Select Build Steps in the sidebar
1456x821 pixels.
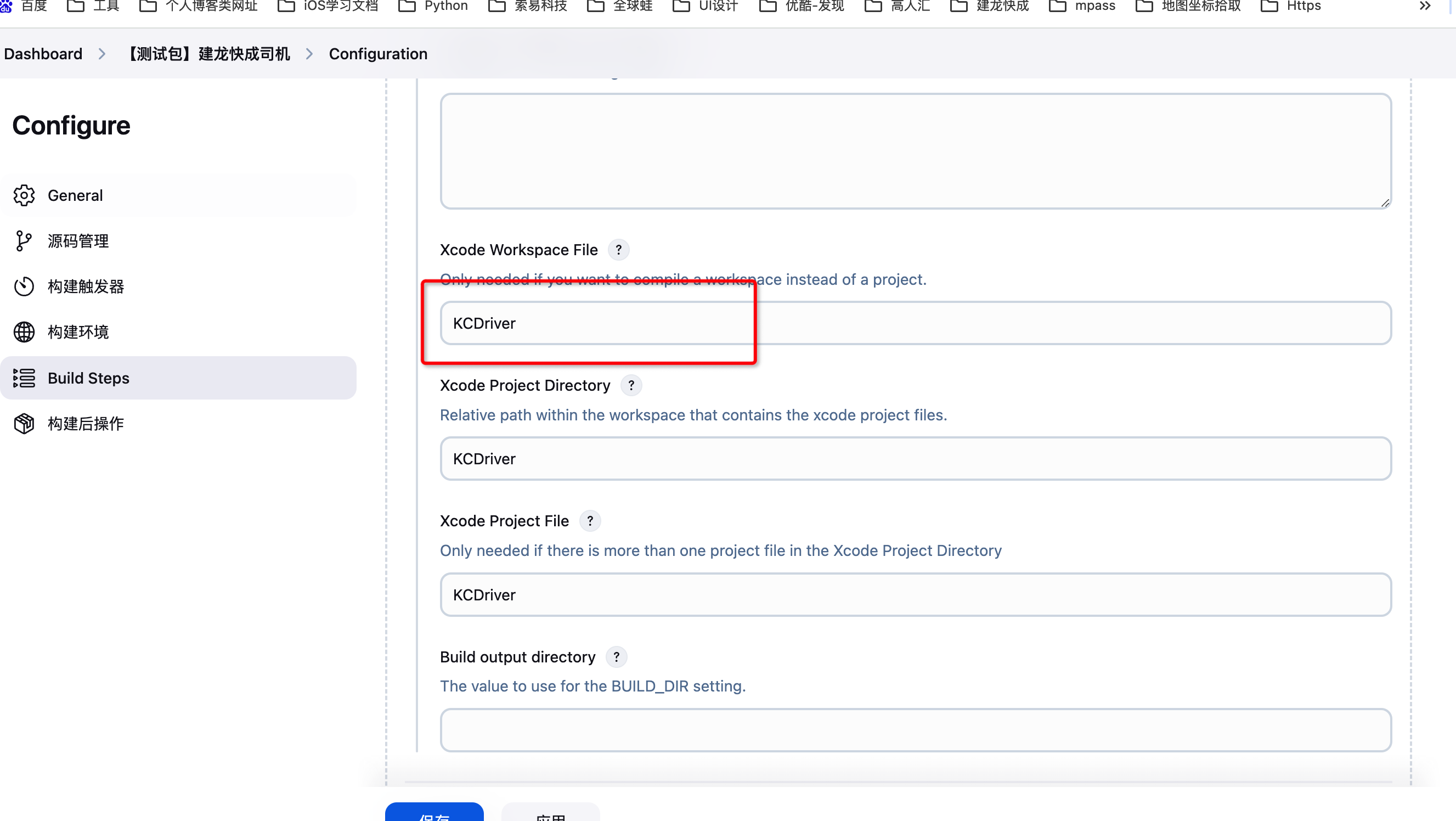point(179,378)
